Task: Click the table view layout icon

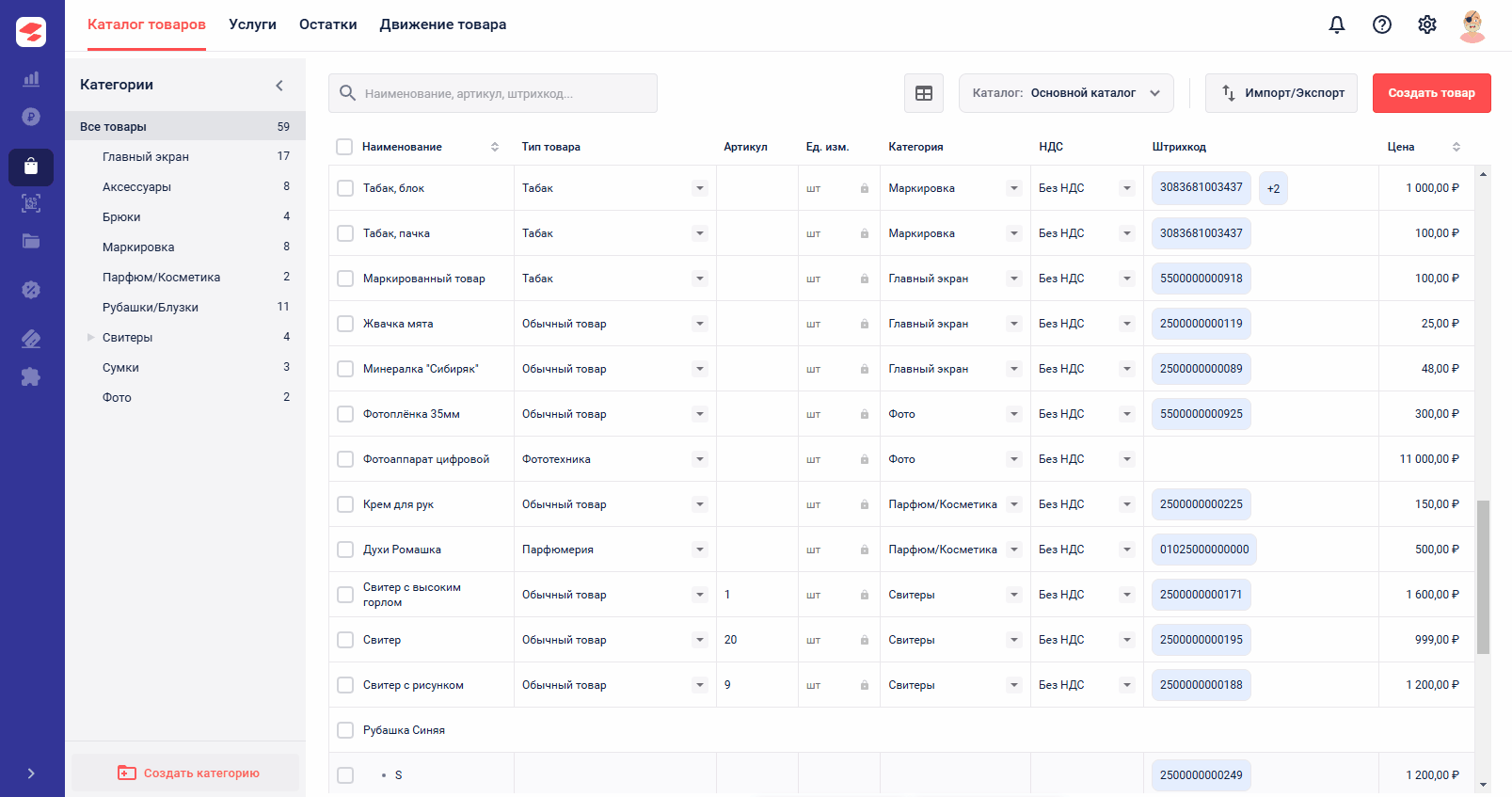Action: pyautogui.click(x=924, y=93)
